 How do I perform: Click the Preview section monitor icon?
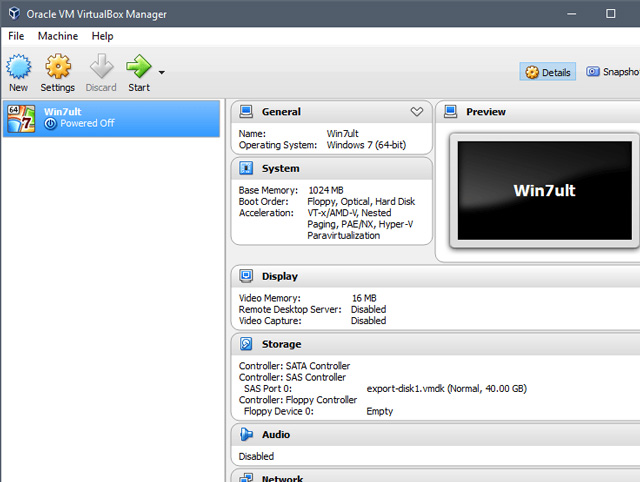(x=450, y=112)
